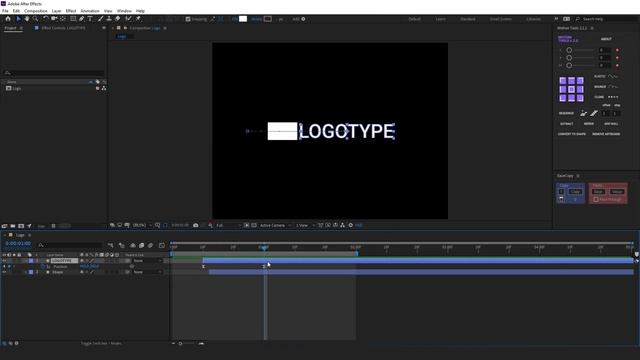Image resolution: width=640 pixels, height=360 pixels.
Task: Take a snapshot with the camera icon
Action: pos(196,225)
